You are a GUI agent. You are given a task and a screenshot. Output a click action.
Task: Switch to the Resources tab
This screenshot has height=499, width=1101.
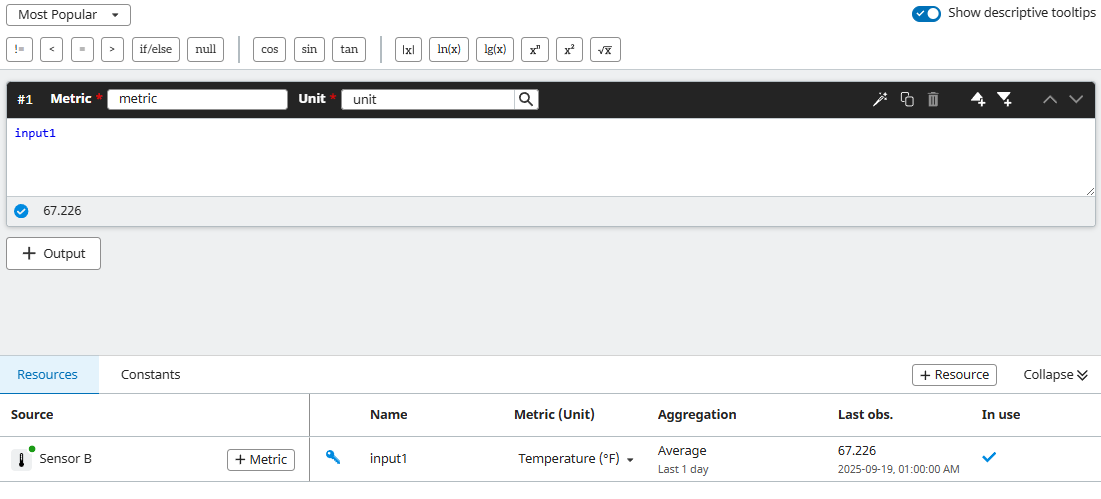[48, 374]
